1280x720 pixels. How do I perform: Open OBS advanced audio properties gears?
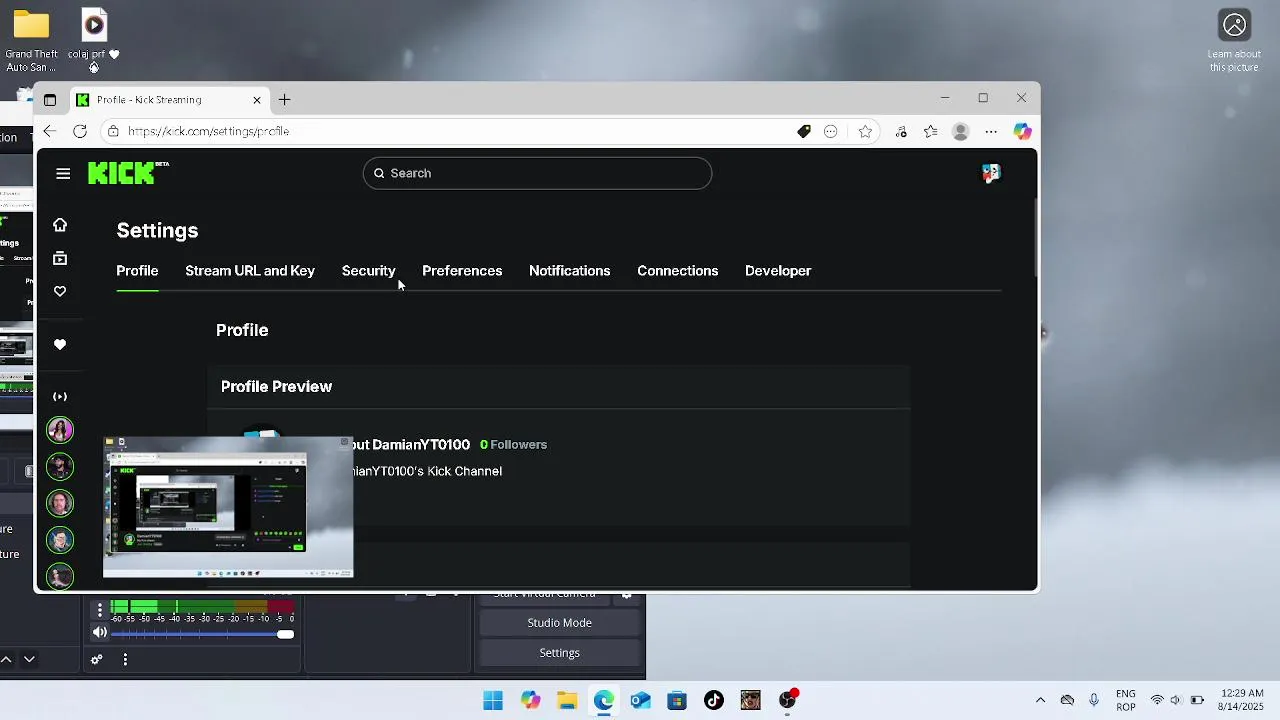click(97, 659)
